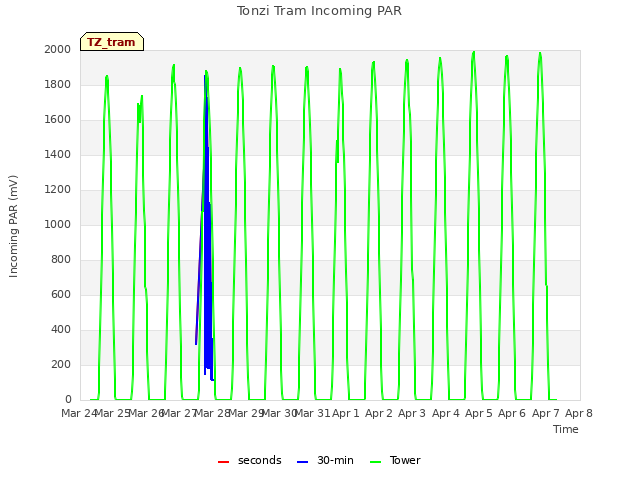Click the chart title Tonzi Tram Incoming PAR
640x480 pixels.
(x=319, y=11)
